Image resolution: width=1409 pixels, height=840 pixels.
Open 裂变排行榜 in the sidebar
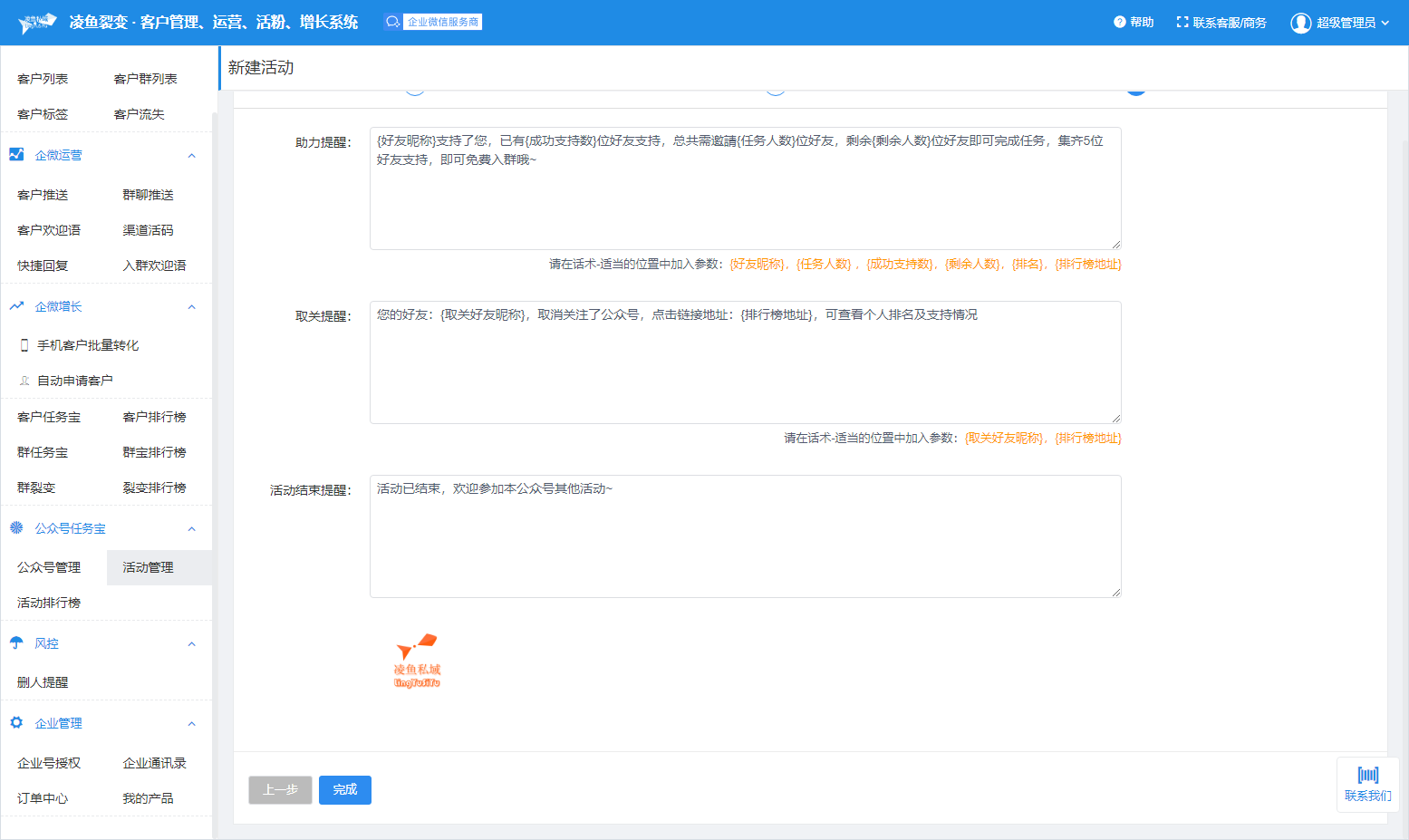[x=154, y=488]
